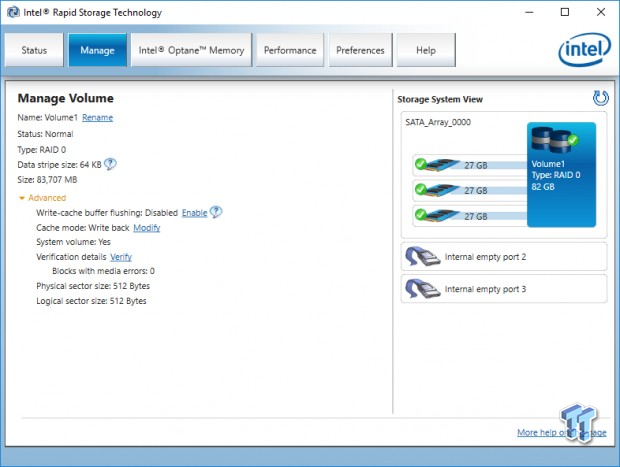Refresh the Storage System View
This screenshot has height=467, width=620.
(x=600, y=98)
